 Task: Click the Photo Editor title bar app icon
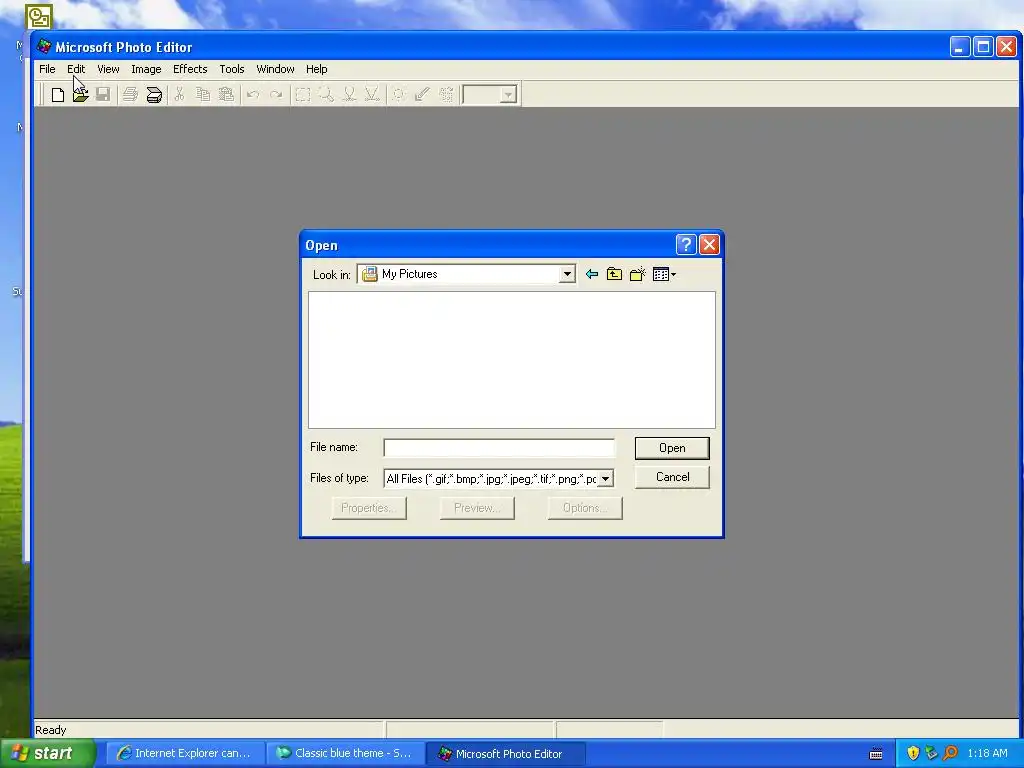click(44, 47)
